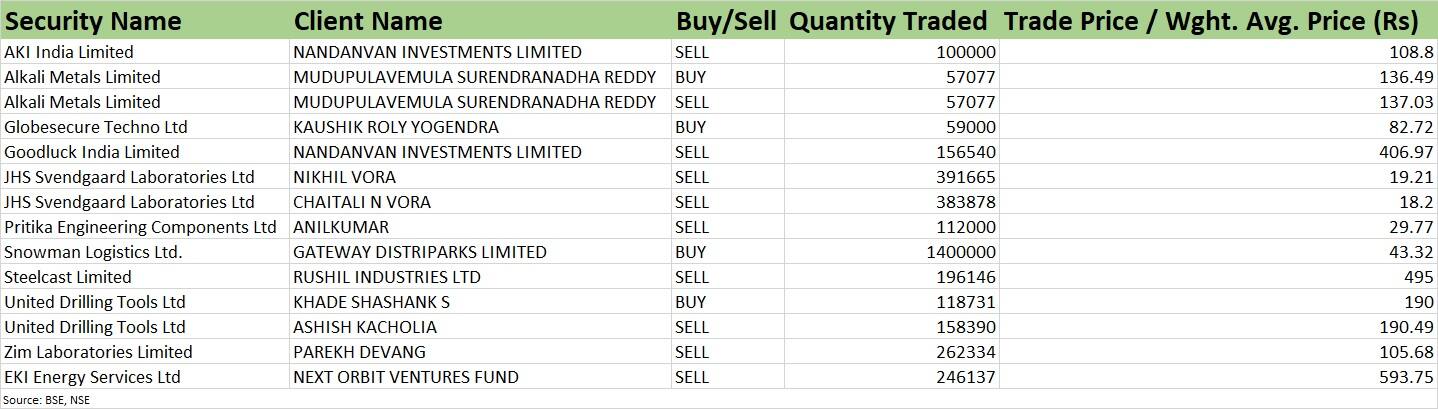Screen dimensions: 1438x409
Task: Click the quantity 1400000 cell
Action: (891, 252)
